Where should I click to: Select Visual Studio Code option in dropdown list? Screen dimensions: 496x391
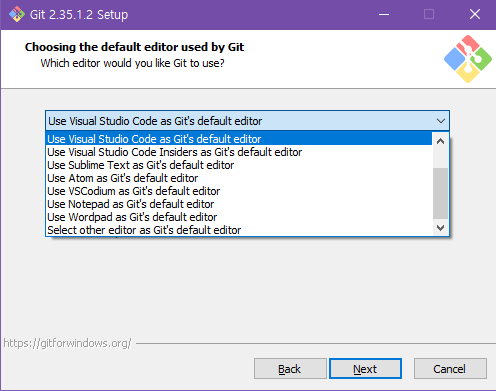239,139
